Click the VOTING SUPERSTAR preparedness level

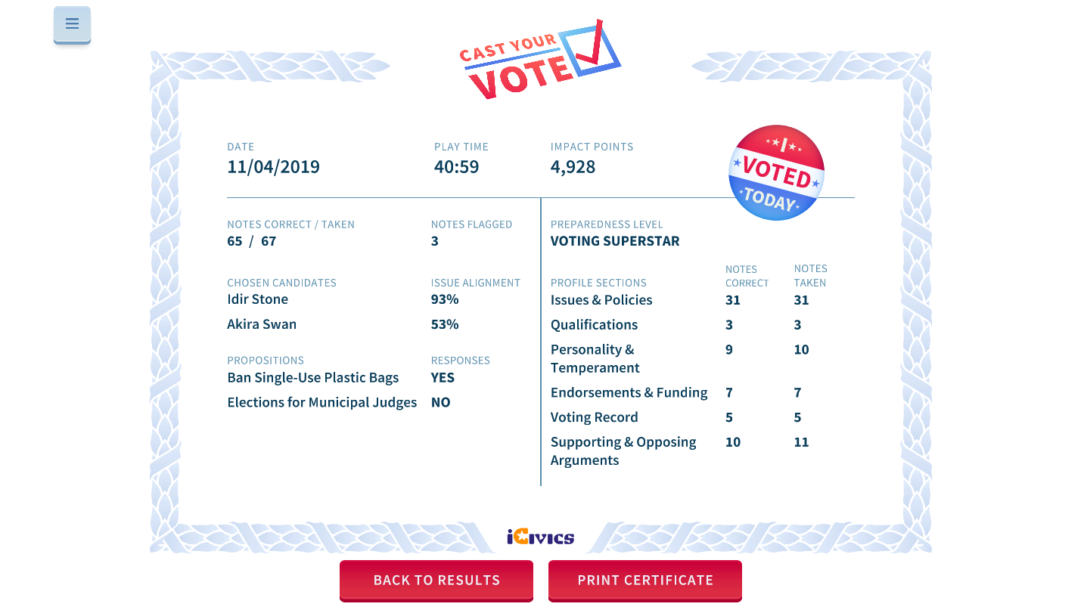click(x=614, y=240)
